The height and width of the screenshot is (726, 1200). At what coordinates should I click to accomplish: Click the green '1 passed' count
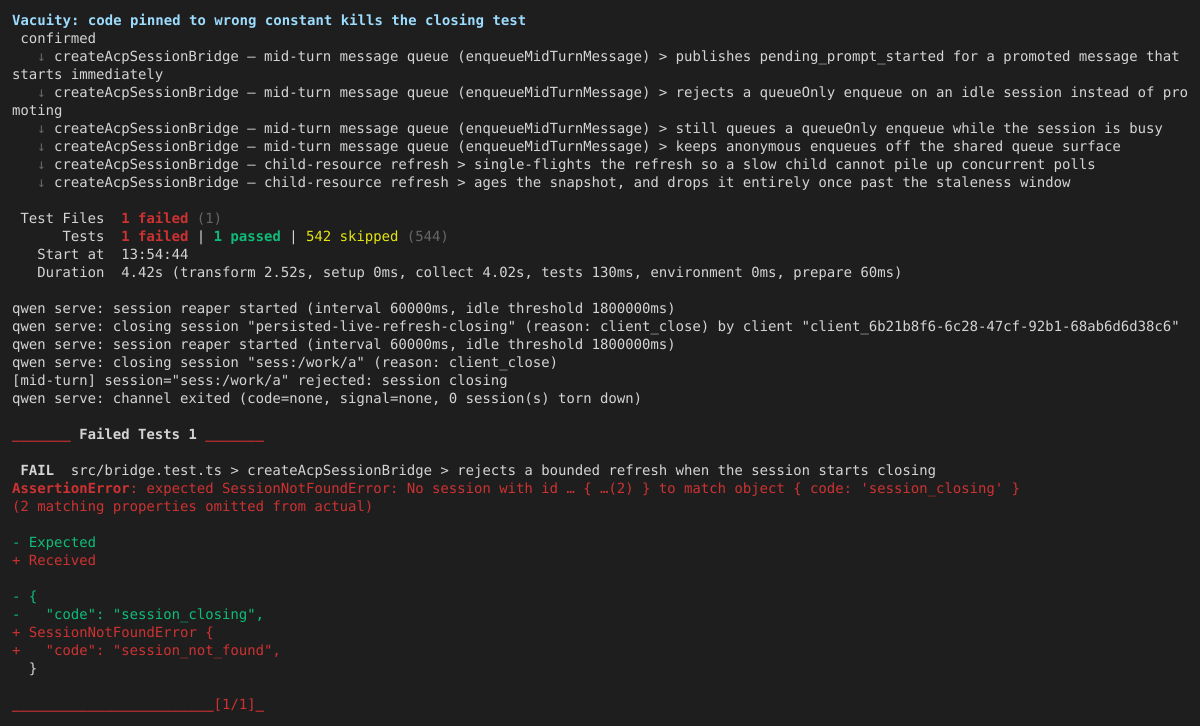[x=247, y=236]
